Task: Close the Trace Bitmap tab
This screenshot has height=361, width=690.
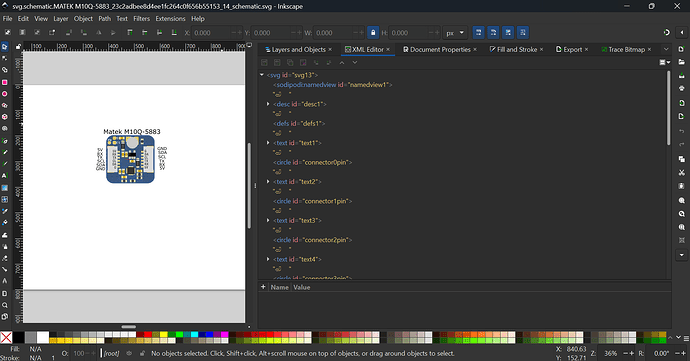Action: point(650,49)
